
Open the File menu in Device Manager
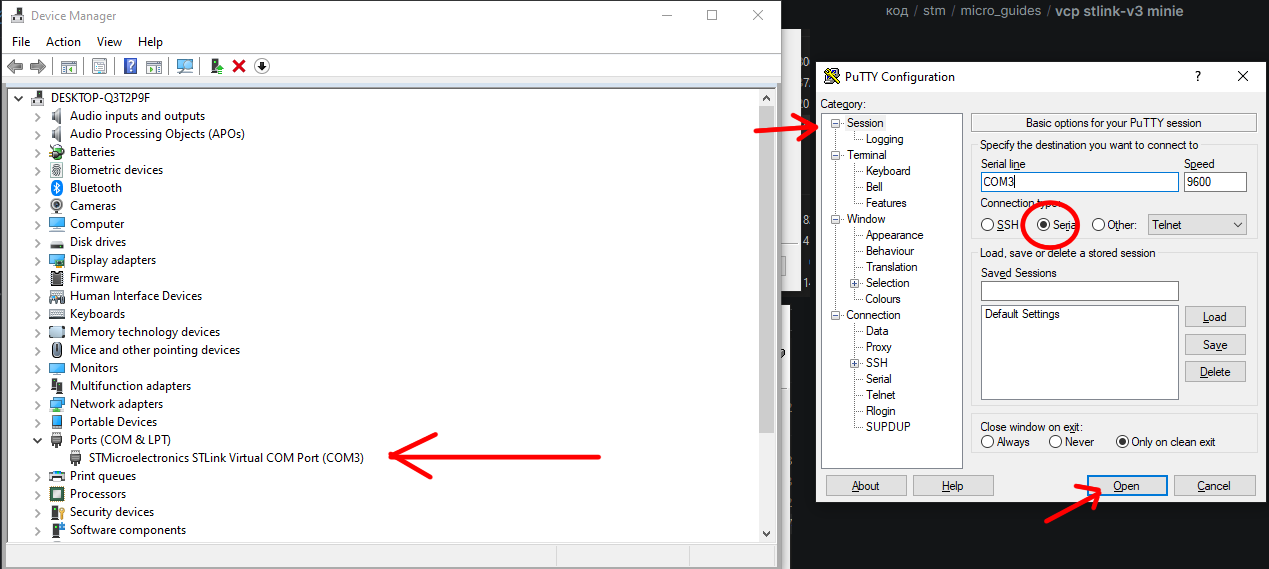point(21,42)
